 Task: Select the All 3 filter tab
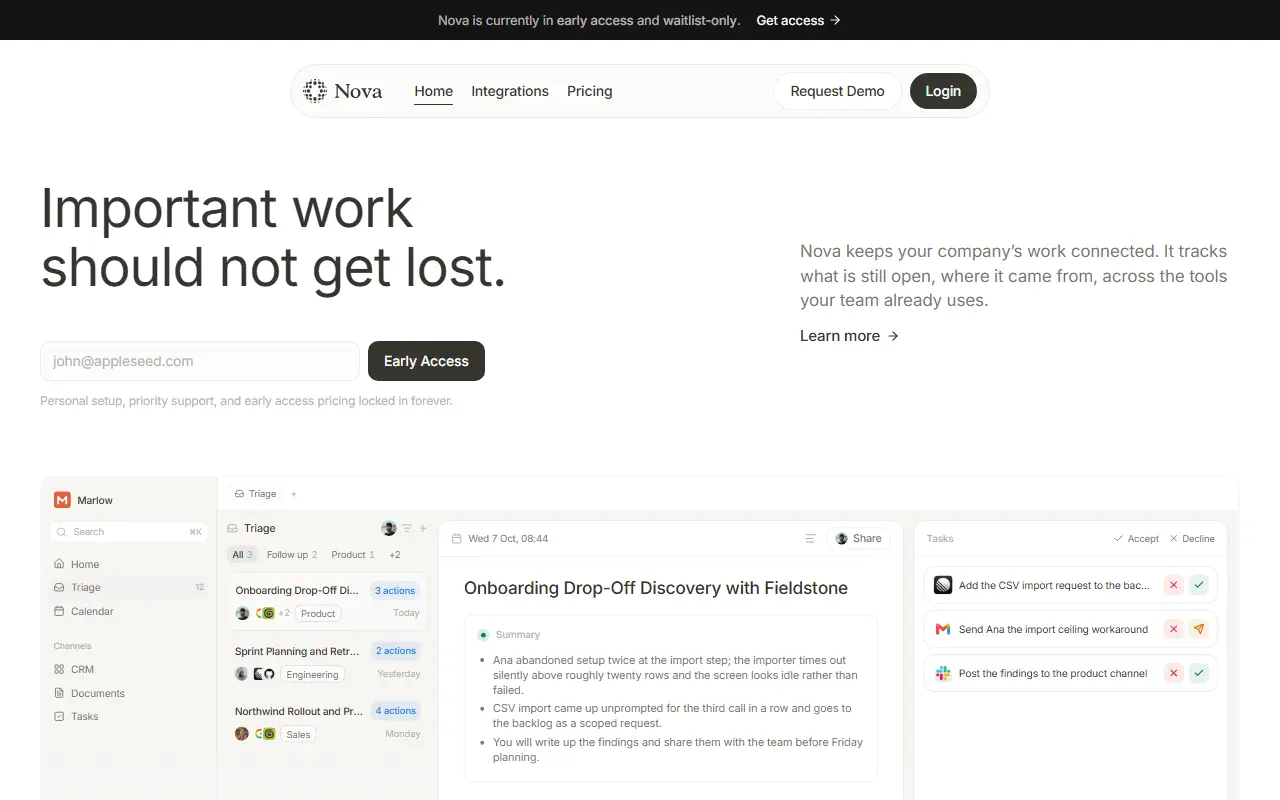coord(242,555)
